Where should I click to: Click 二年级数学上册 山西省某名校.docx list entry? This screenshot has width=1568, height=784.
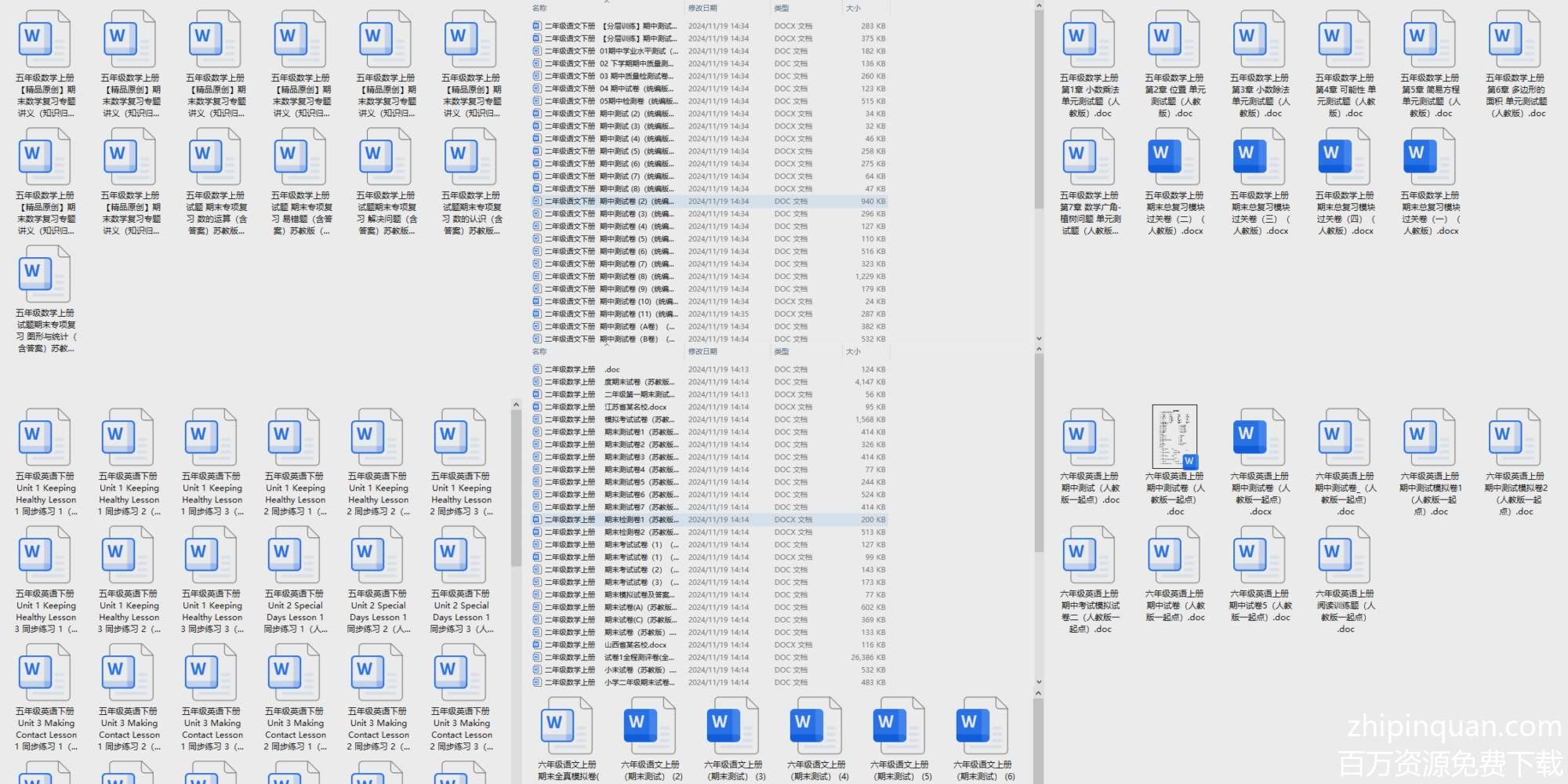coord(612,644)
